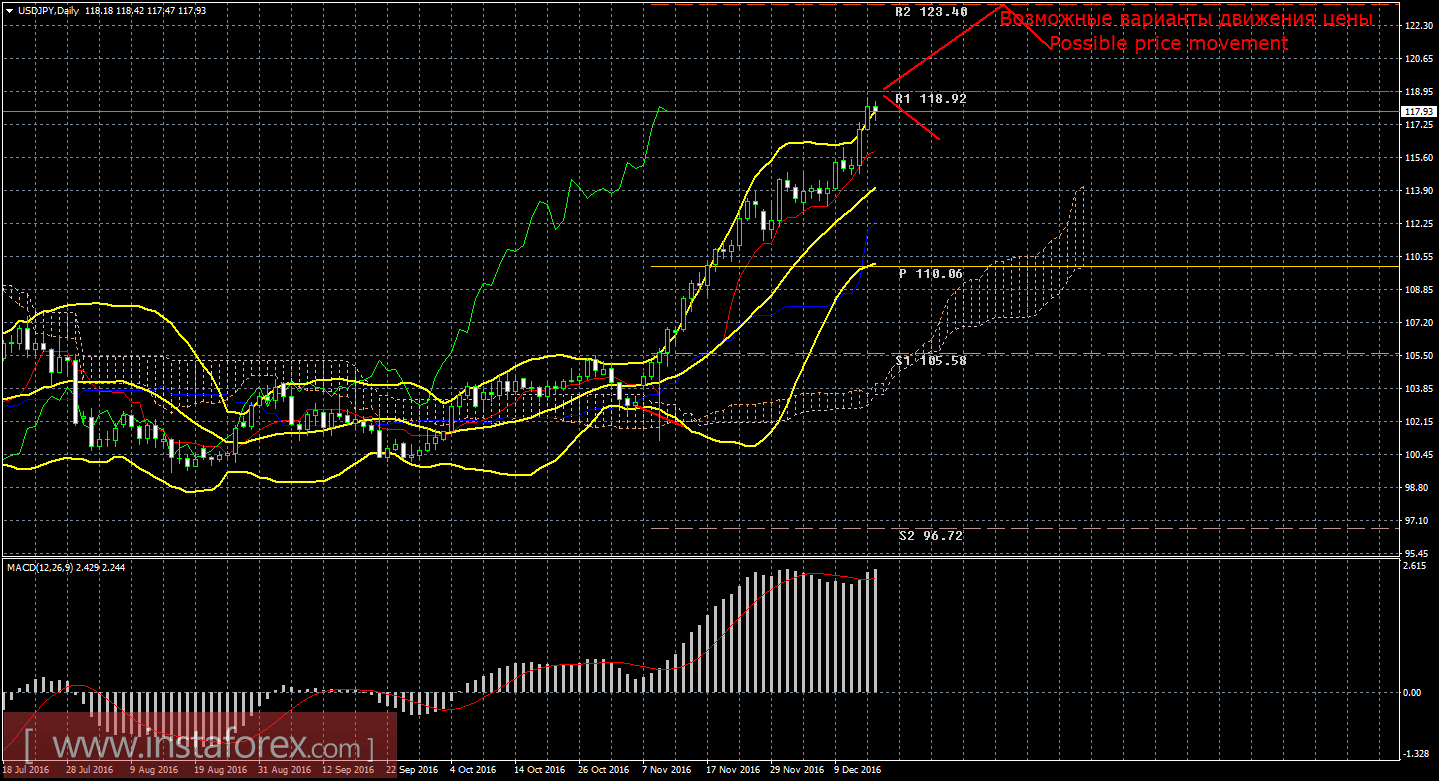Click the 107.20 price axis label
Viewport: 1439px width, 781px height.
(1419, 323)
